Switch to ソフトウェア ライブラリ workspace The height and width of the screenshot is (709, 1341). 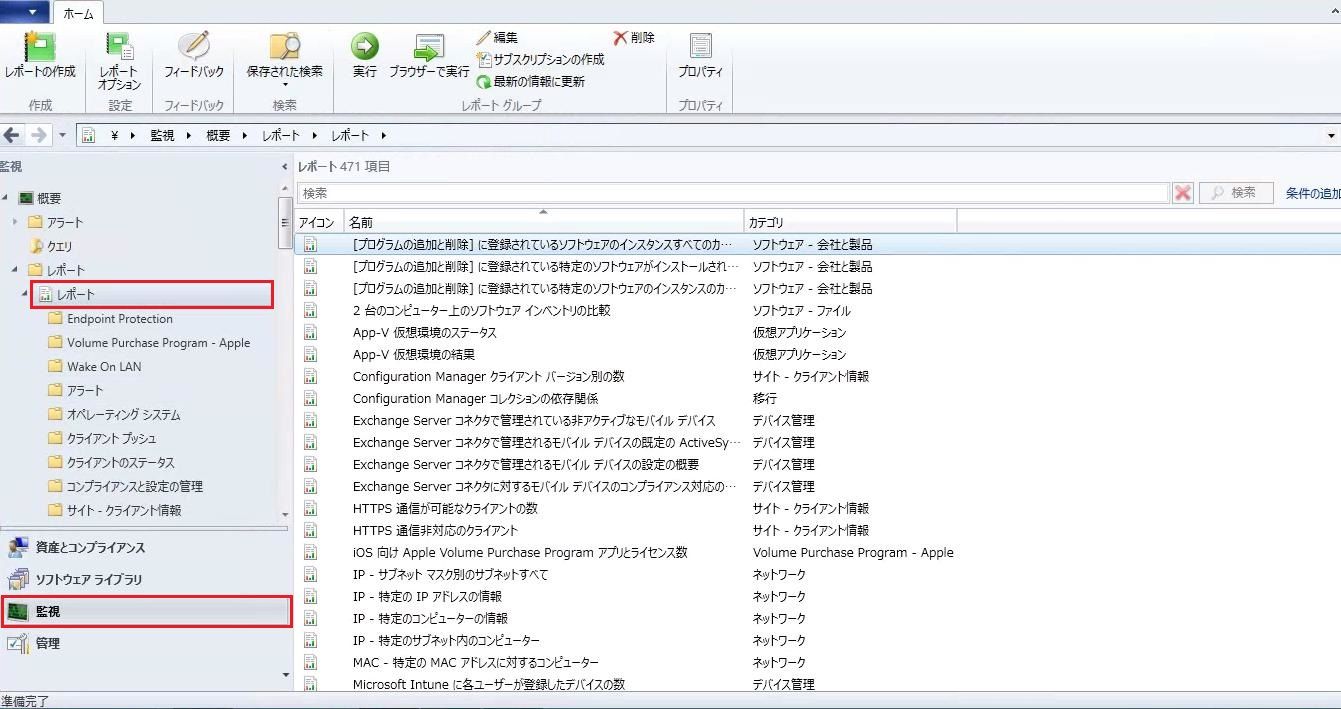tap(146, 579)
